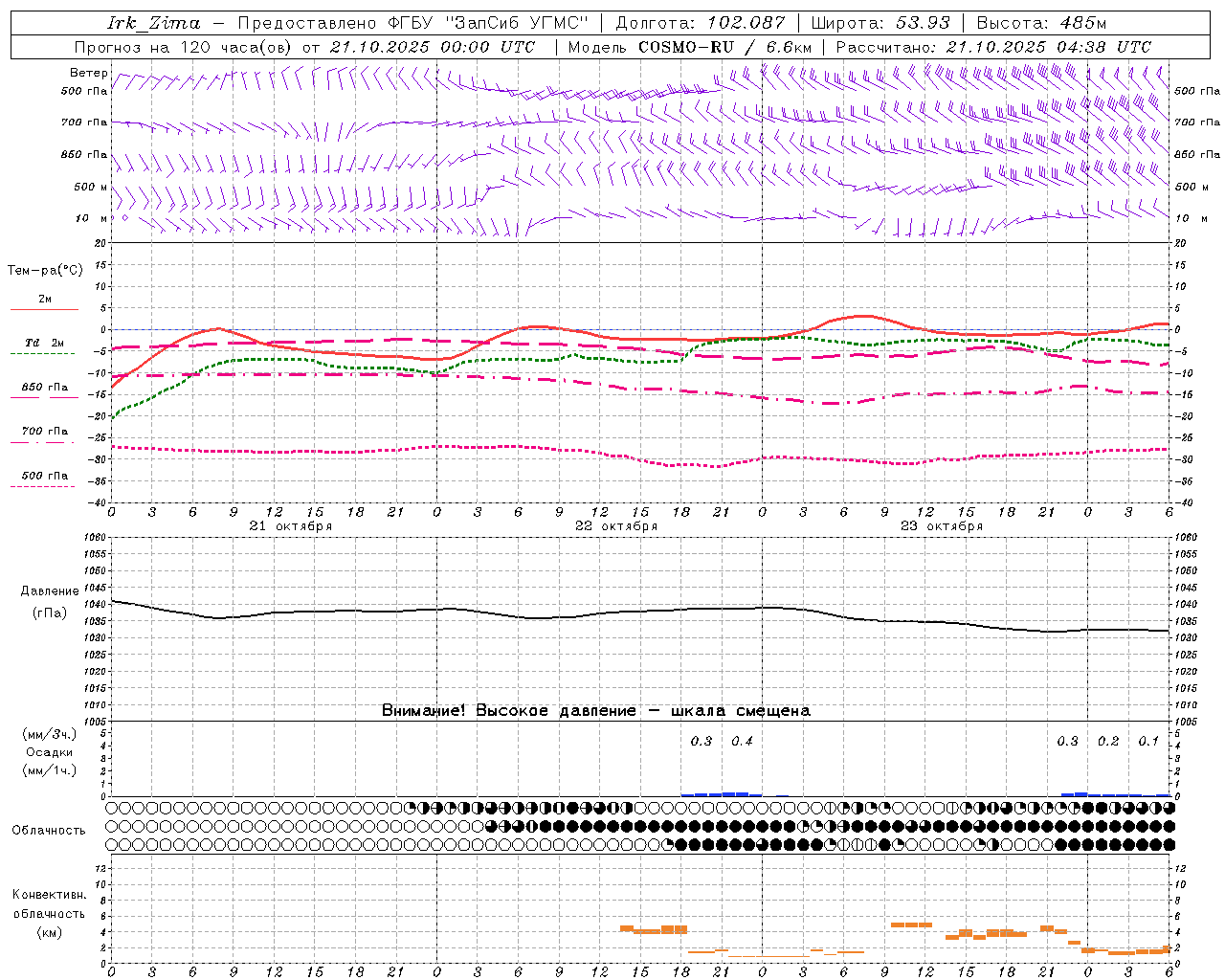Click the 'Осадки' precipitation label

[50, 752]
